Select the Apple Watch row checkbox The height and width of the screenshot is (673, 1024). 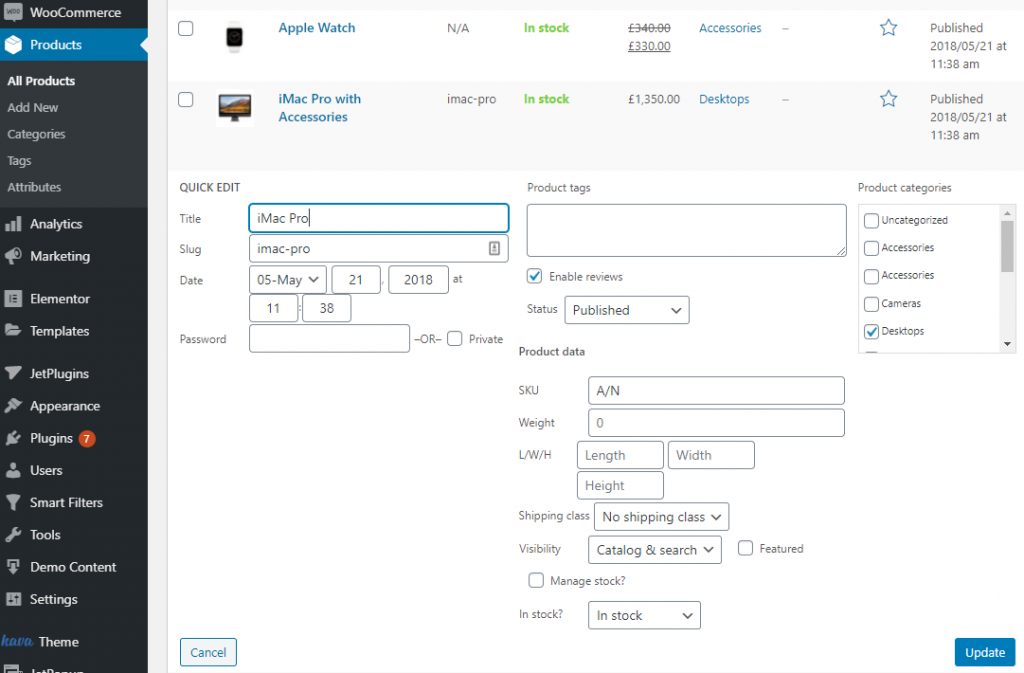click(x=186, y=29)
